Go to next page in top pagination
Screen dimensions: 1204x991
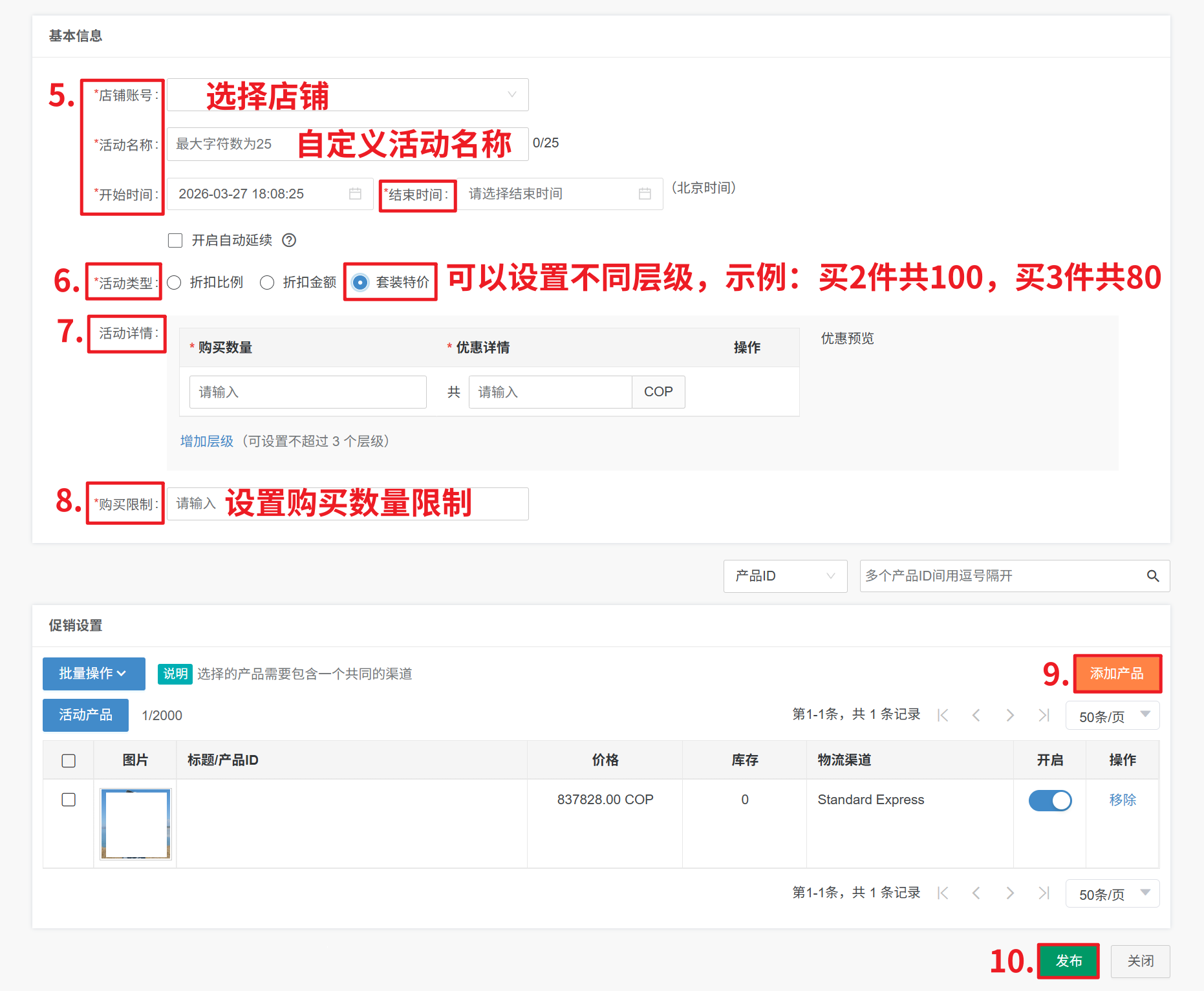click(1010, 715)
